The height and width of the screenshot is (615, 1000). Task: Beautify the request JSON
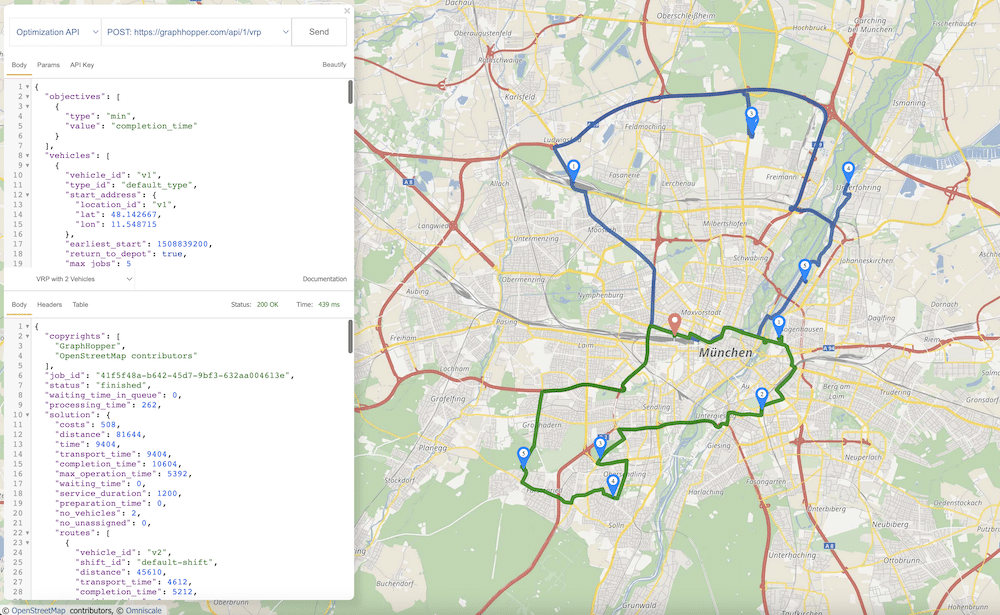click(x=334, y=64)
